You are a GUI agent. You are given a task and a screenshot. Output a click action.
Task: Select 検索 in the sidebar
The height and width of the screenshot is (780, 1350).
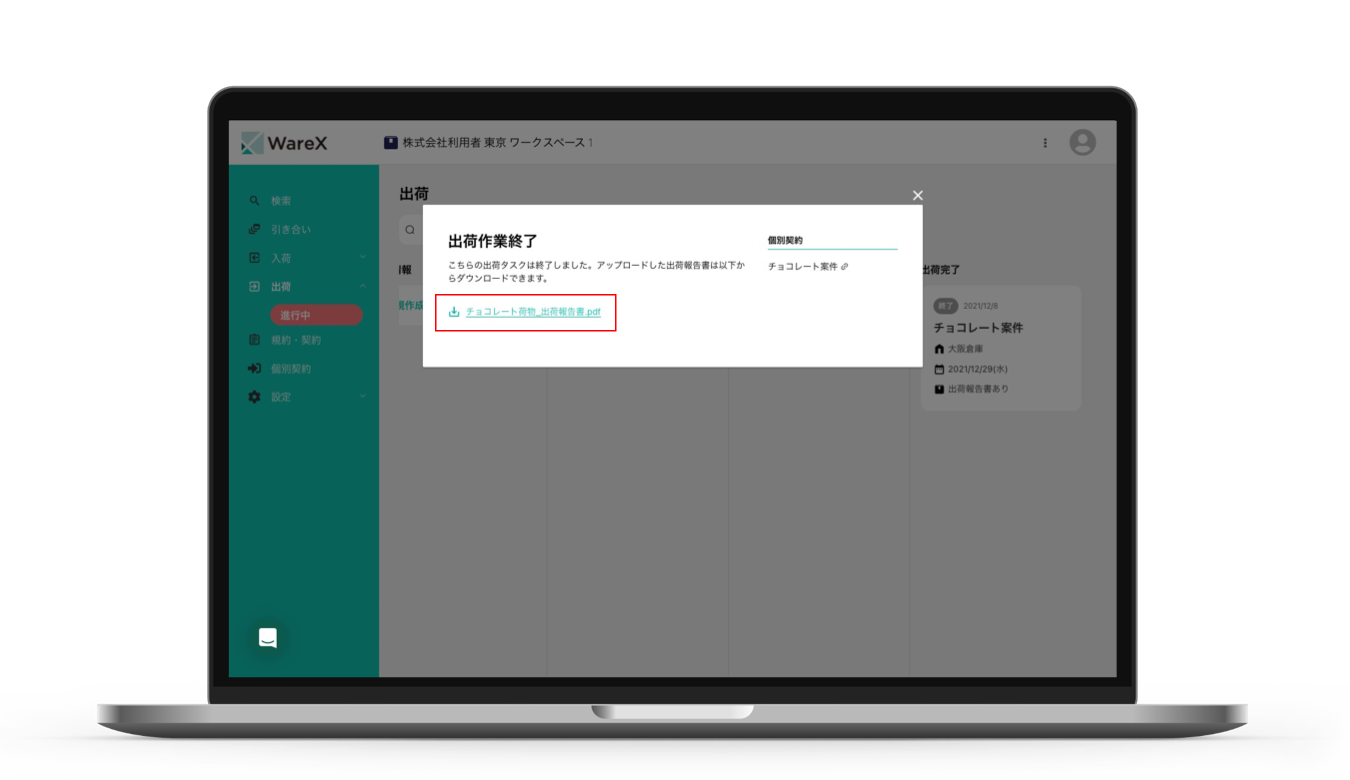[x=281, y=201]
